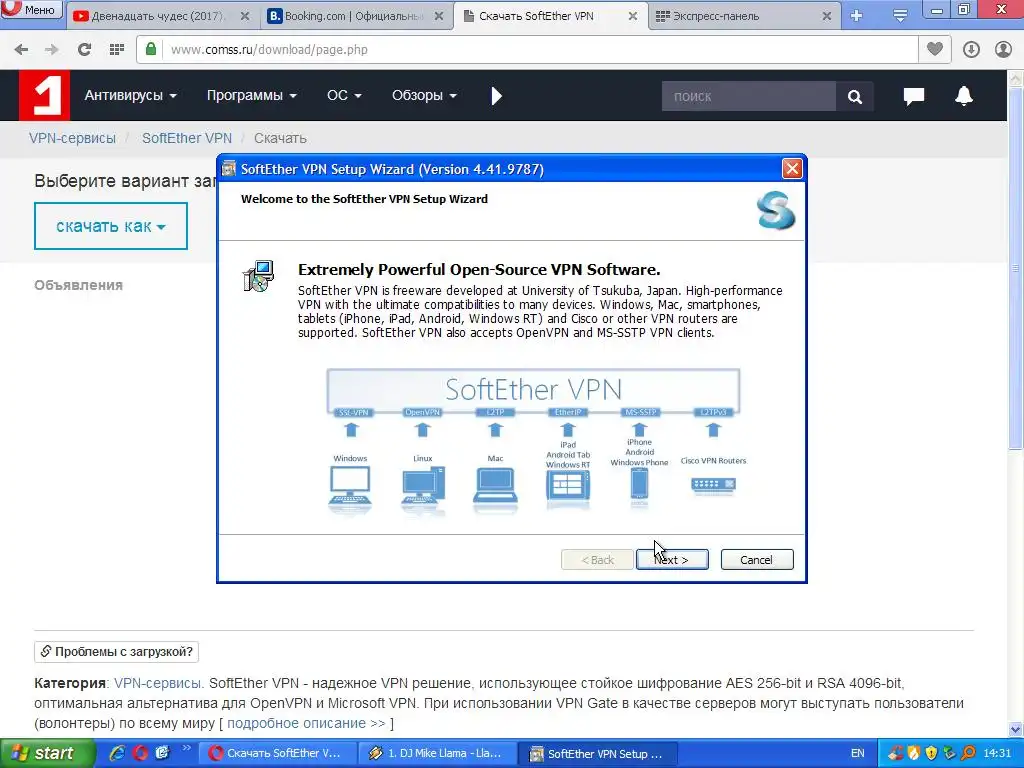
Task: Click the third quick launch icon
Action: (x=162, y=753)
